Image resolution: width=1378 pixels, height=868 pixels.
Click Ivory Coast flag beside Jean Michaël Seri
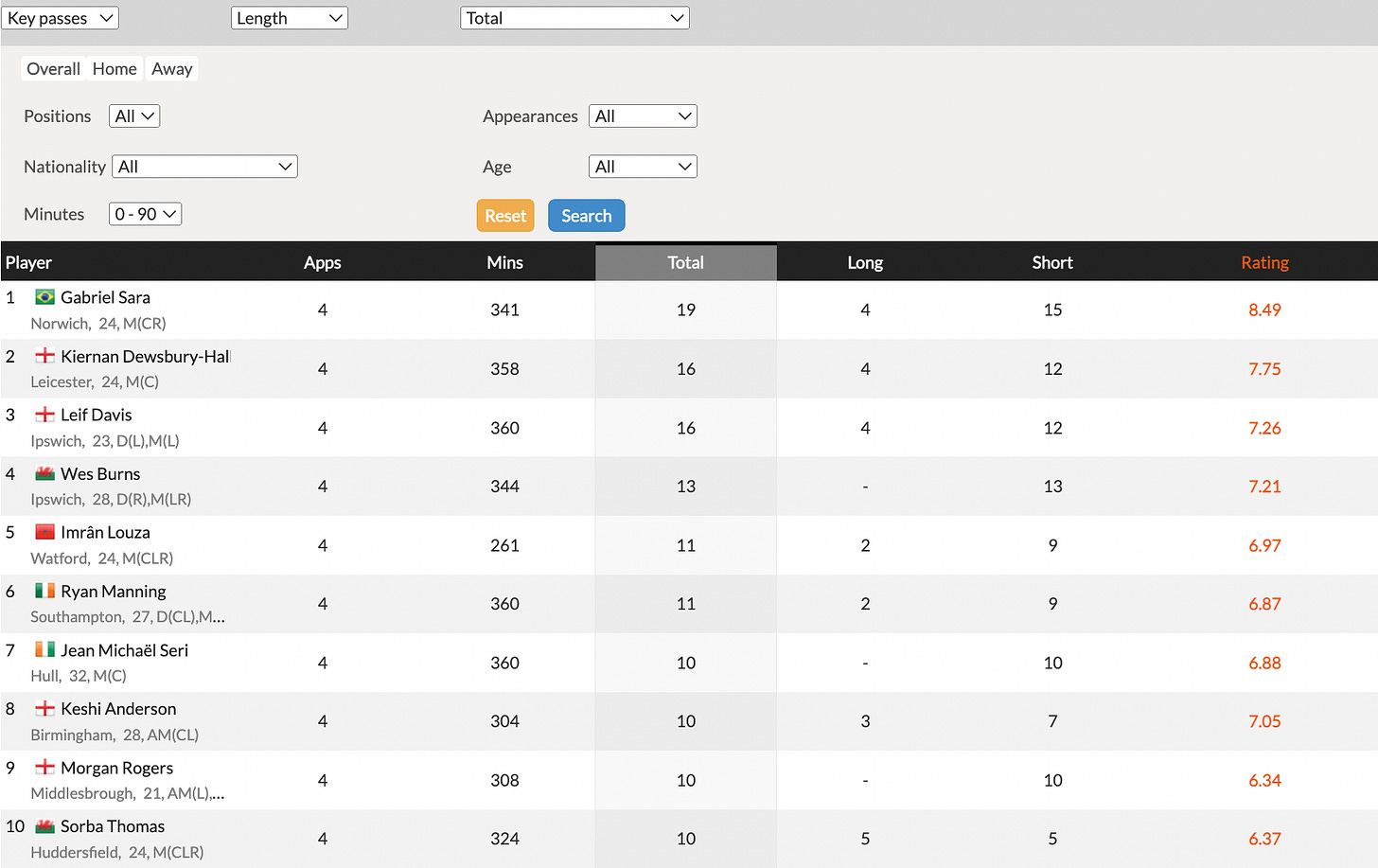coord(44,649)
